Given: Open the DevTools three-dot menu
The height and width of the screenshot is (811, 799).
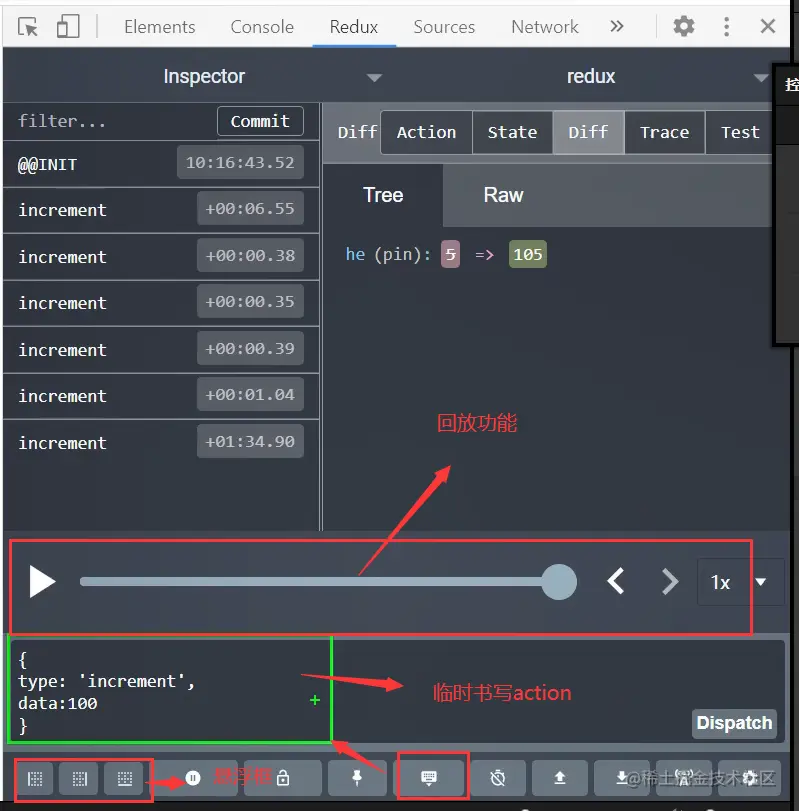Looking at the screenshot, I should pyautogui.click(x=726, y=26).
